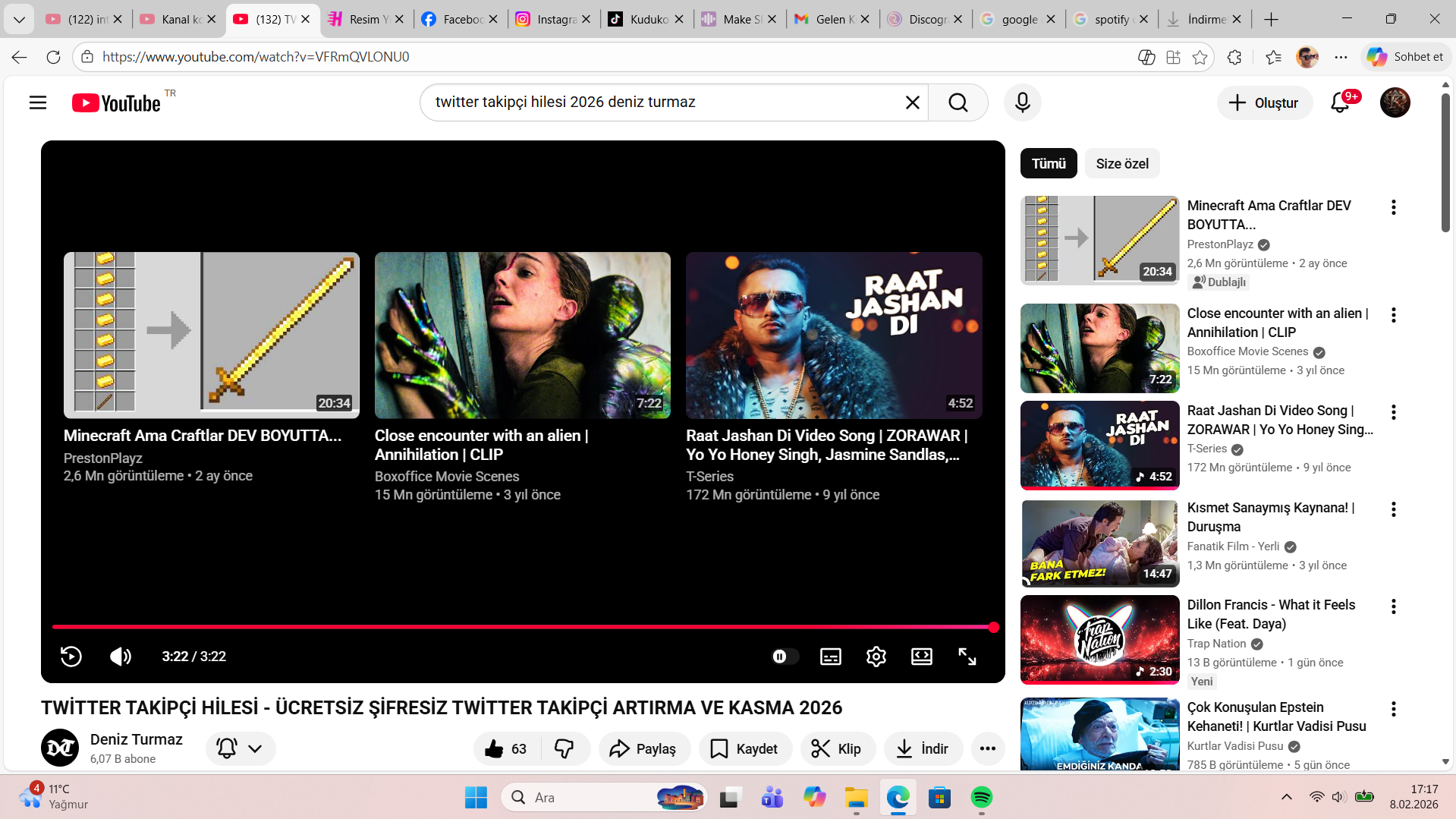Go back with the browser back arrow
The height and width of the screenshot is (819, 1456).
pyautogui.click(x=20, y=57)
